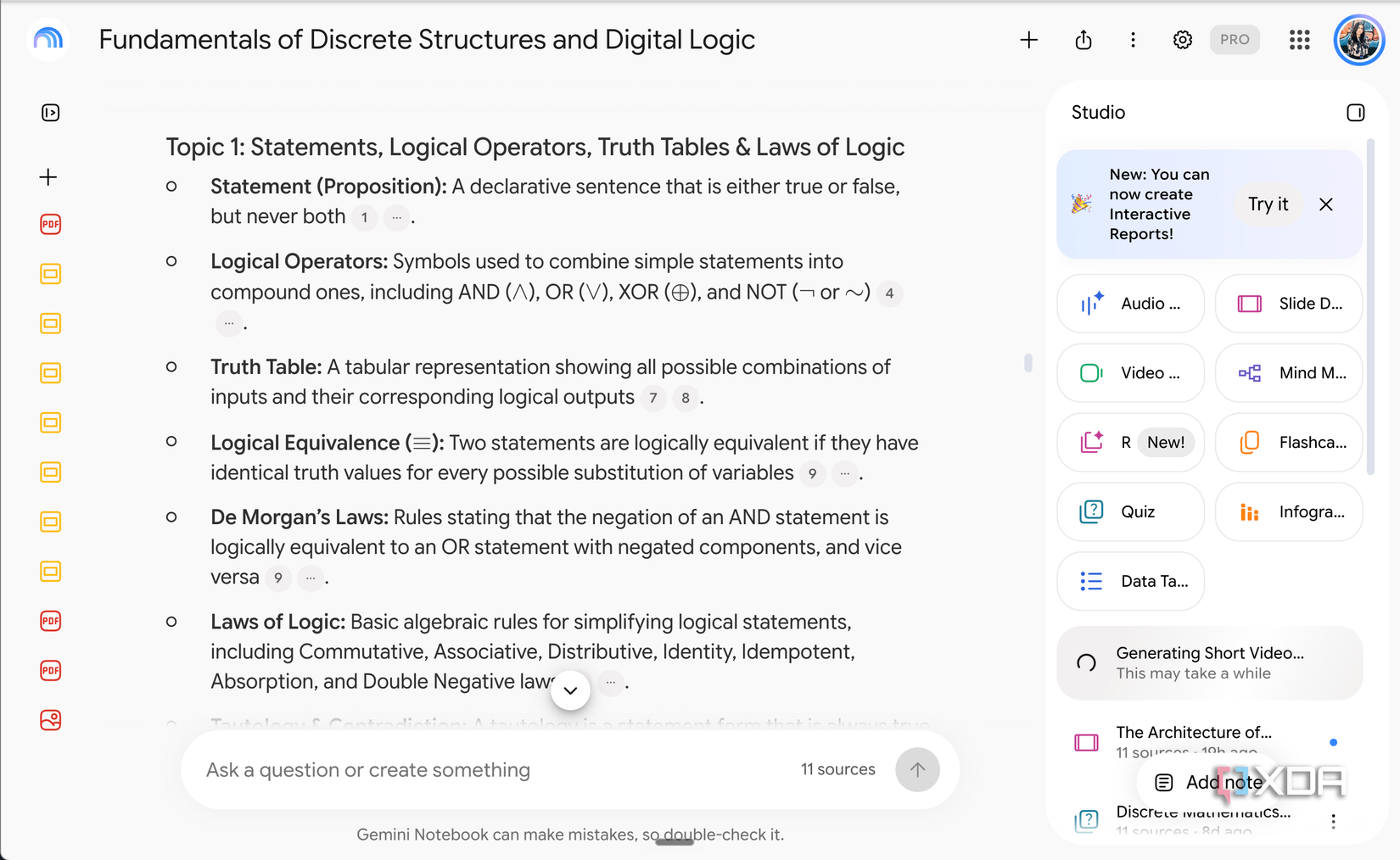Click the share notebook icon

click(x=1084, y=40)
